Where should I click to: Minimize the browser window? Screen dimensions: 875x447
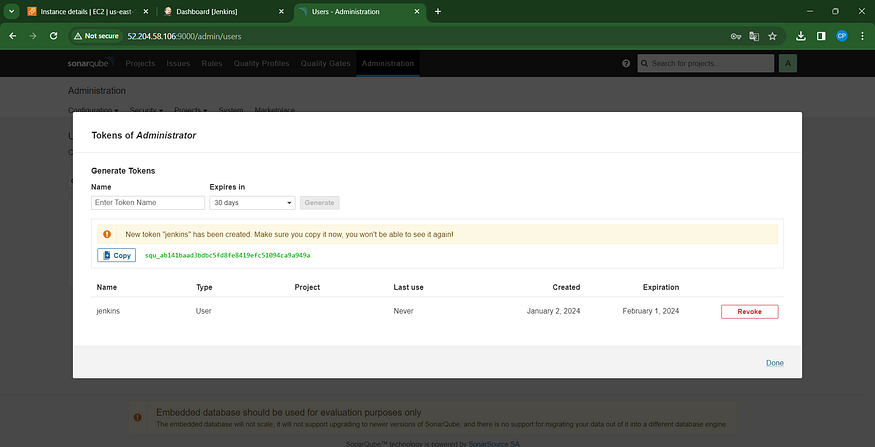pos(809,11)
